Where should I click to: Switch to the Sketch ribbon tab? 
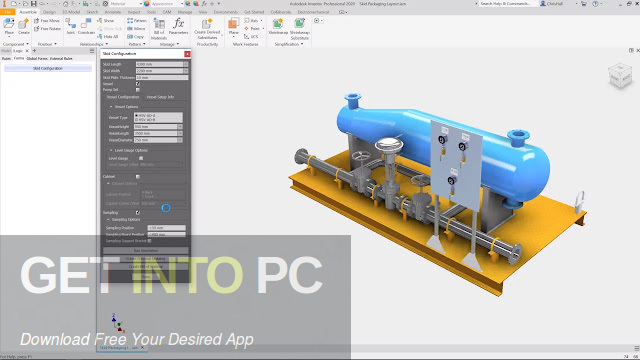(92, 12)
